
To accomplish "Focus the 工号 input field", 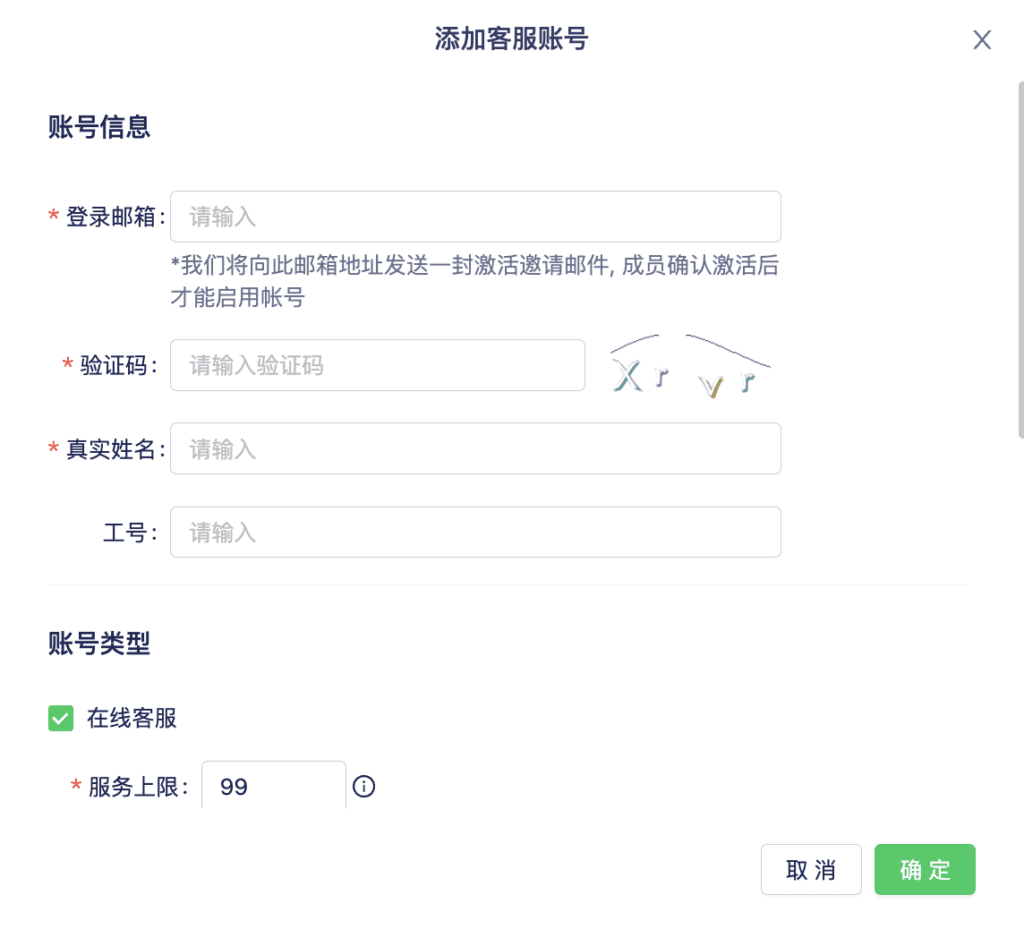I will point(475,532).
